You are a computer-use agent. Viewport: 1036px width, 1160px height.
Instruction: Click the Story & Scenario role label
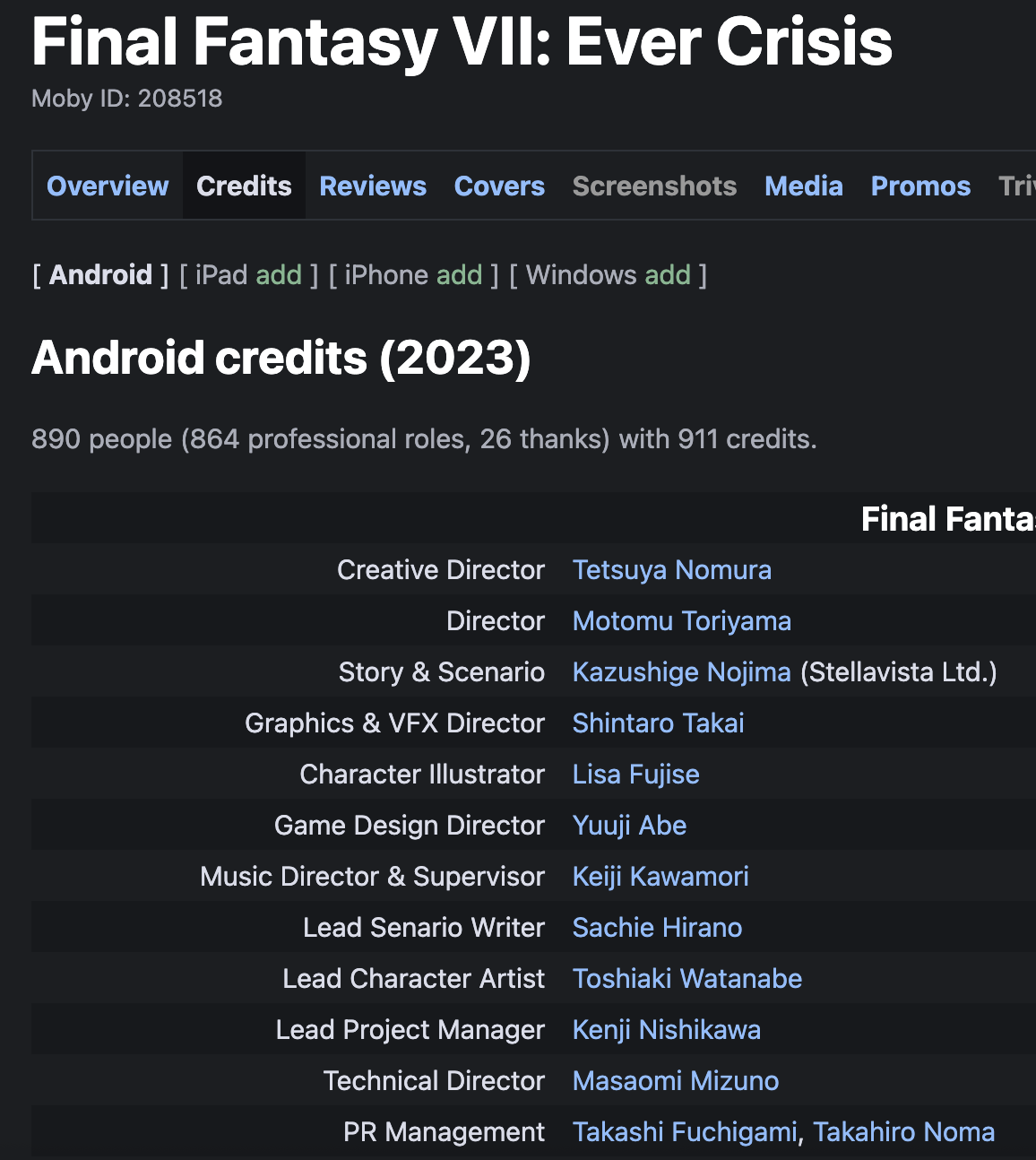pyautogui.click(x=442, y=672)
